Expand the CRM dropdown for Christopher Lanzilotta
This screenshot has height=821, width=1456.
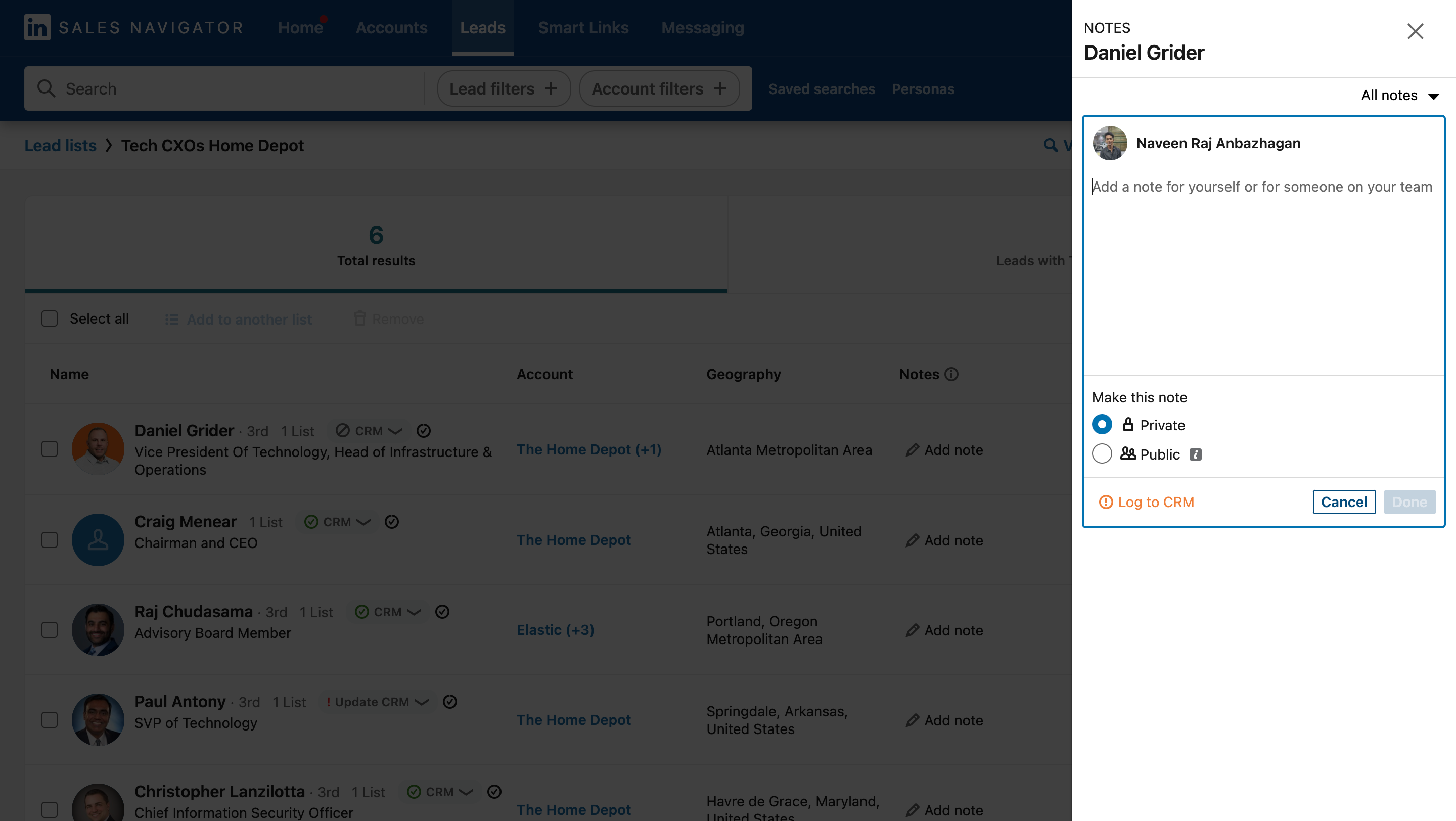440,792
